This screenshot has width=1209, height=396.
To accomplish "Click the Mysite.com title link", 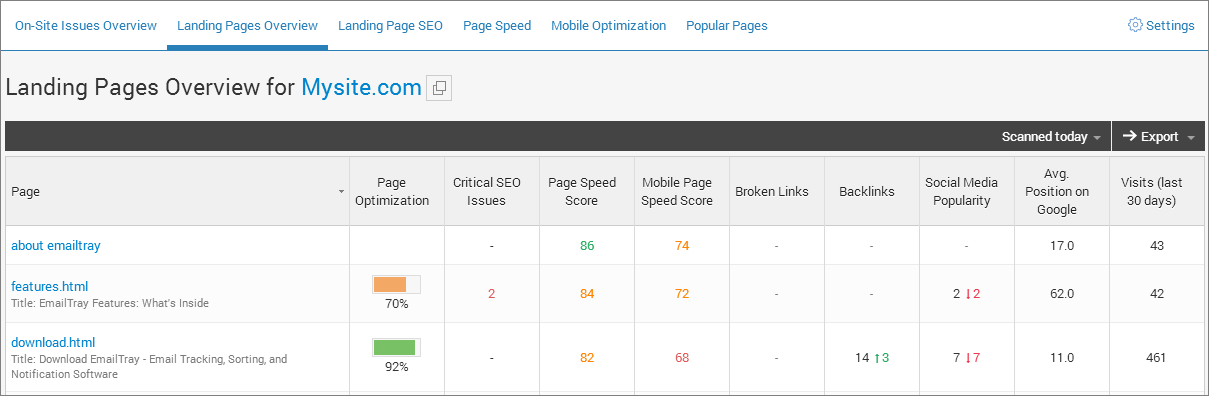I will pyautogui.click(x=361, y=87).
